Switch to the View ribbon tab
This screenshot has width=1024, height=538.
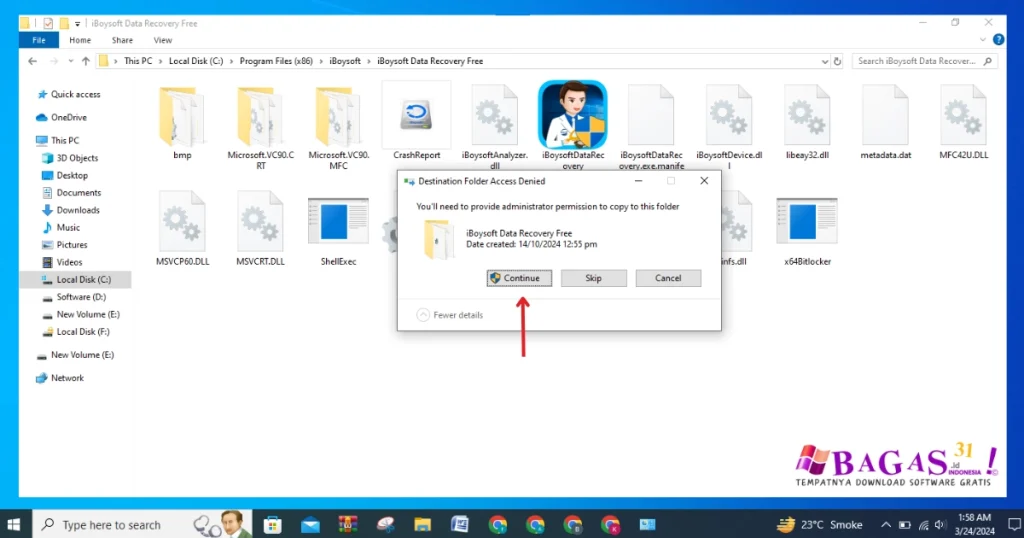[163, 40]
